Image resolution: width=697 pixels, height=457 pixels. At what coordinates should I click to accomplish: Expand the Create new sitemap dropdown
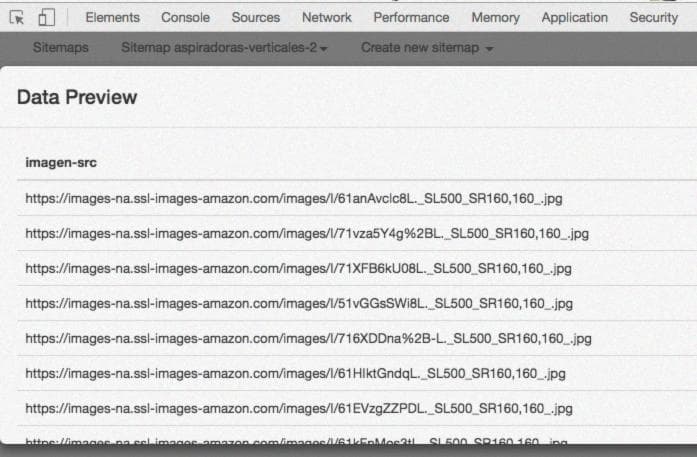tap(427, 48)
